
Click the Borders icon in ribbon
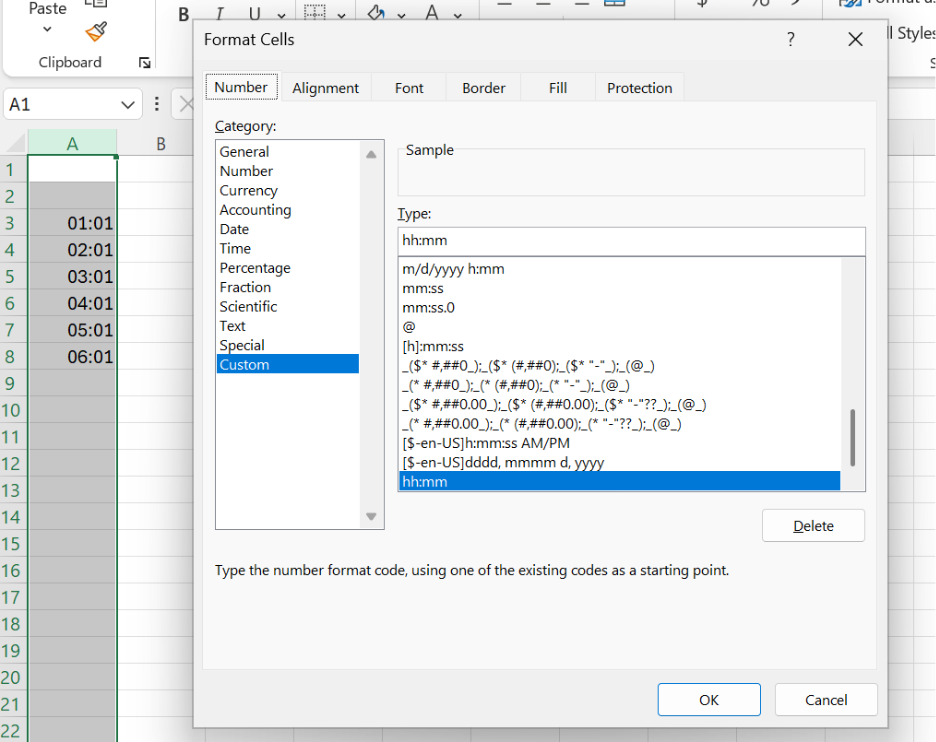315,13
